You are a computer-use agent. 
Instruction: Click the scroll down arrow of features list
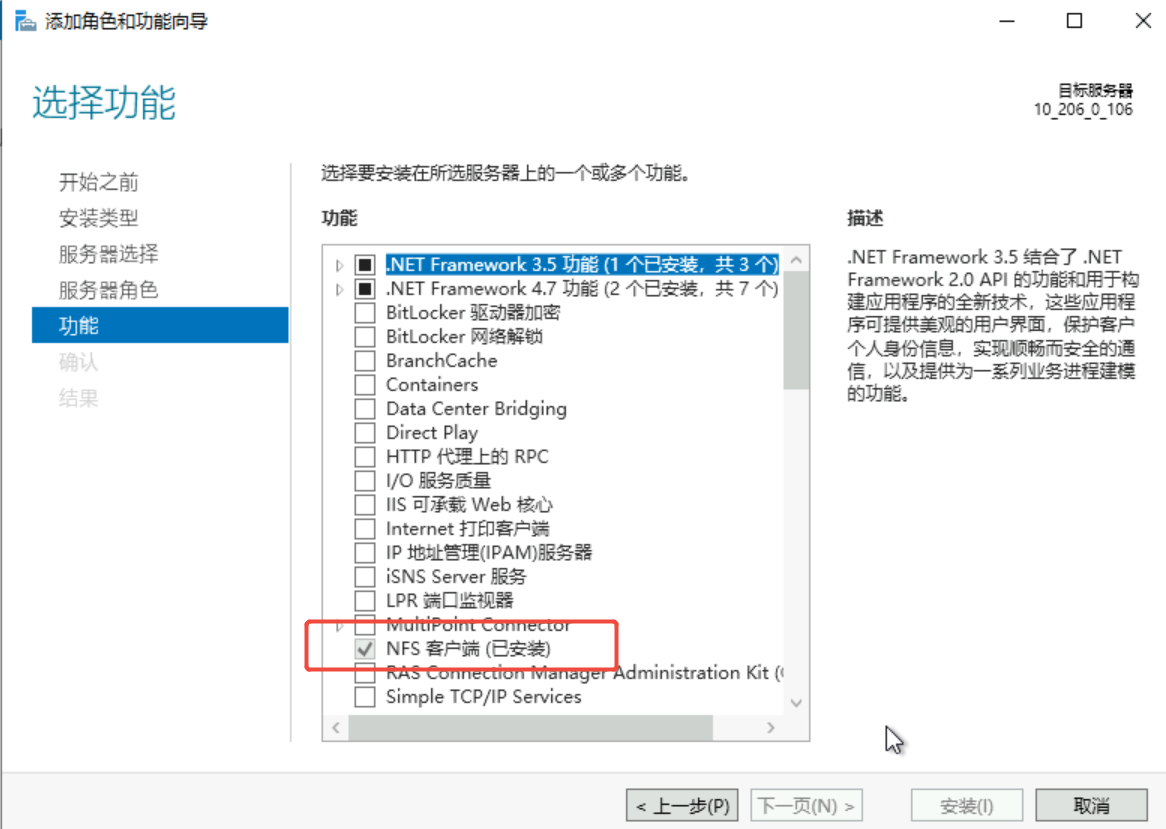point(796,703)
